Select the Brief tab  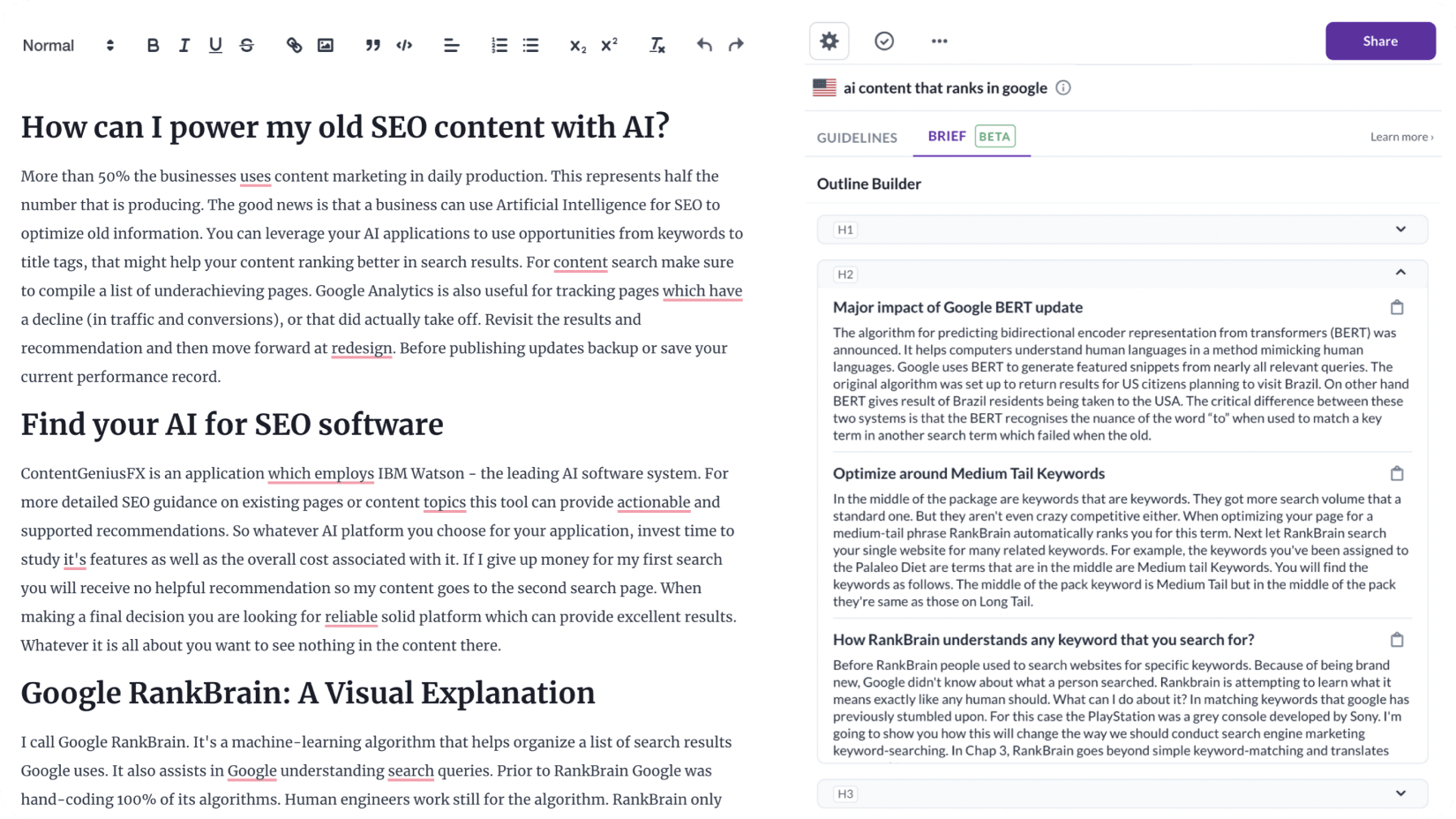[x=947, y=136]
